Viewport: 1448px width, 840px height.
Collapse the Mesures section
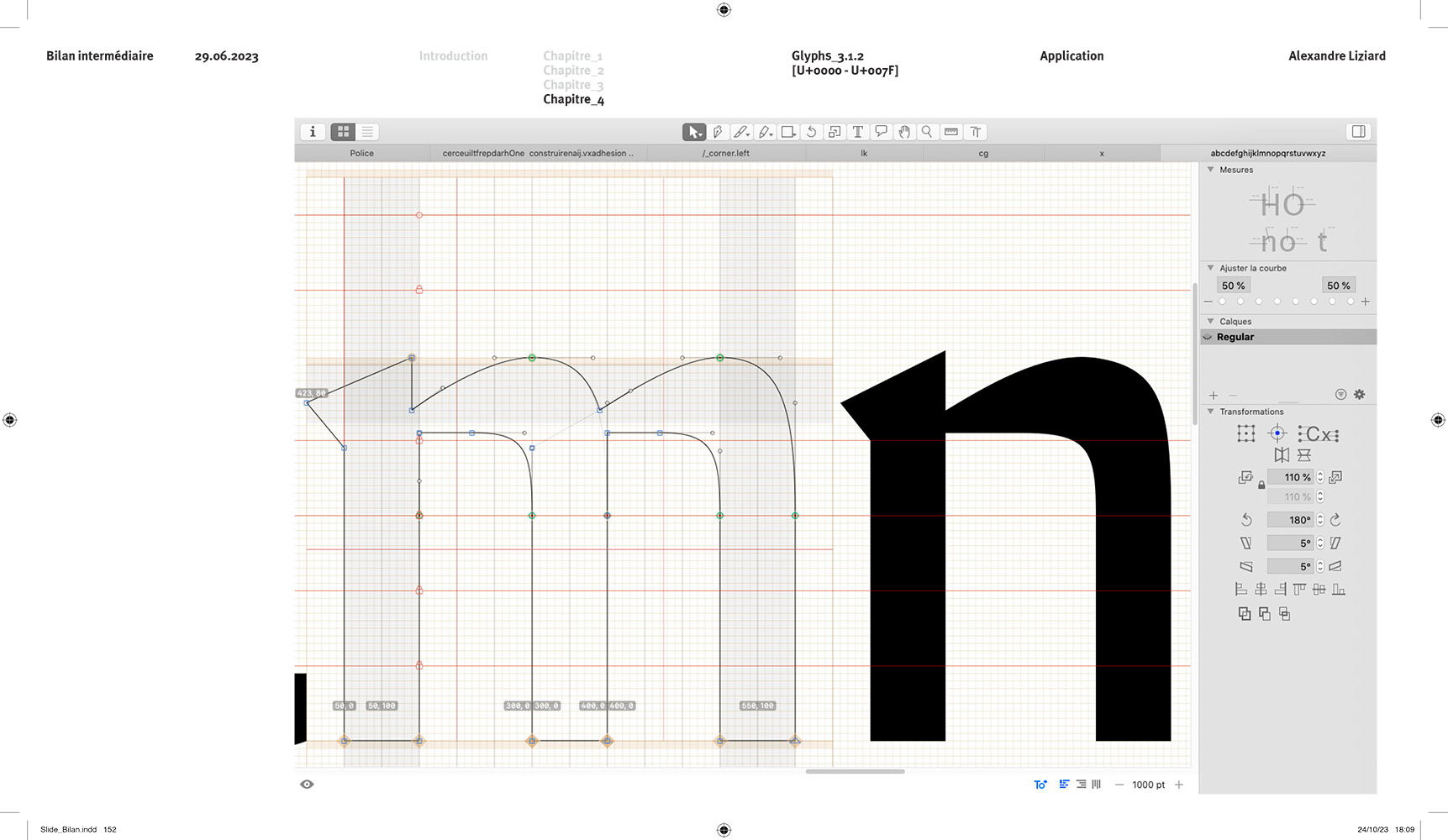[x=1210, y=170]
